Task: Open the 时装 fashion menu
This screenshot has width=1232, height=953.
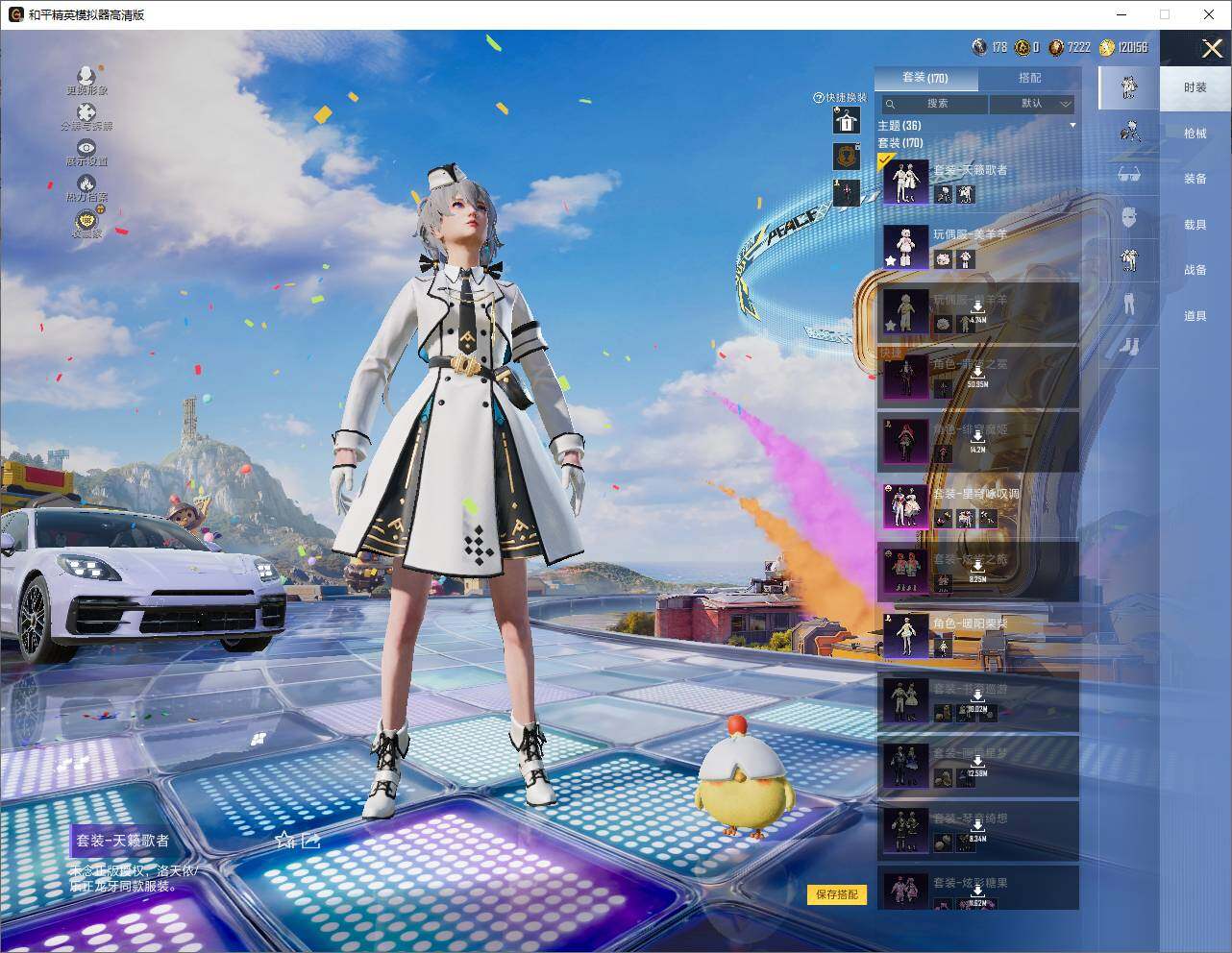Action: 1195,87
